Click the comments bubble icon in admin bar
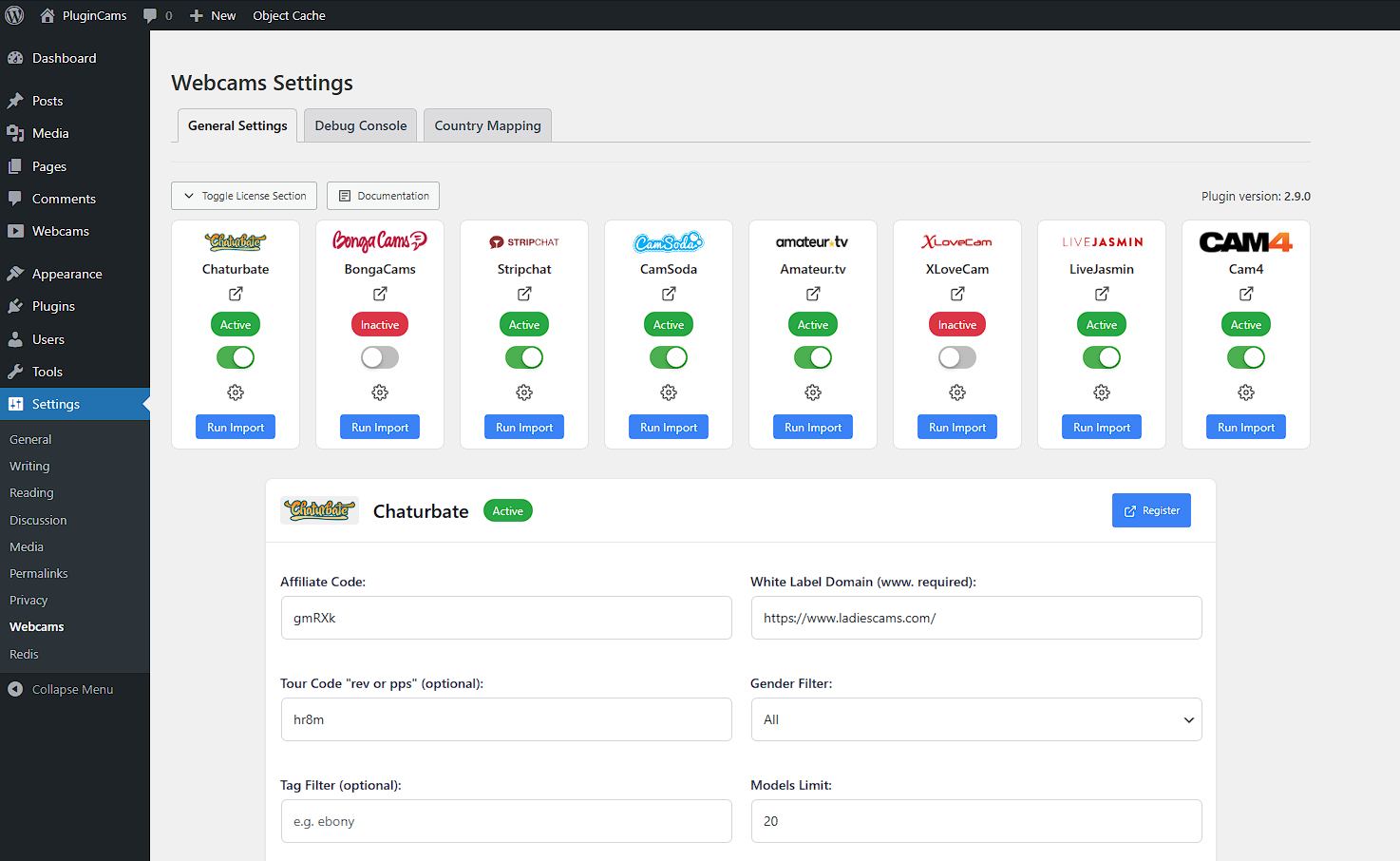The width and height of the screenshot is (1400, 861). pyautogui.click(x=150, y=16)
